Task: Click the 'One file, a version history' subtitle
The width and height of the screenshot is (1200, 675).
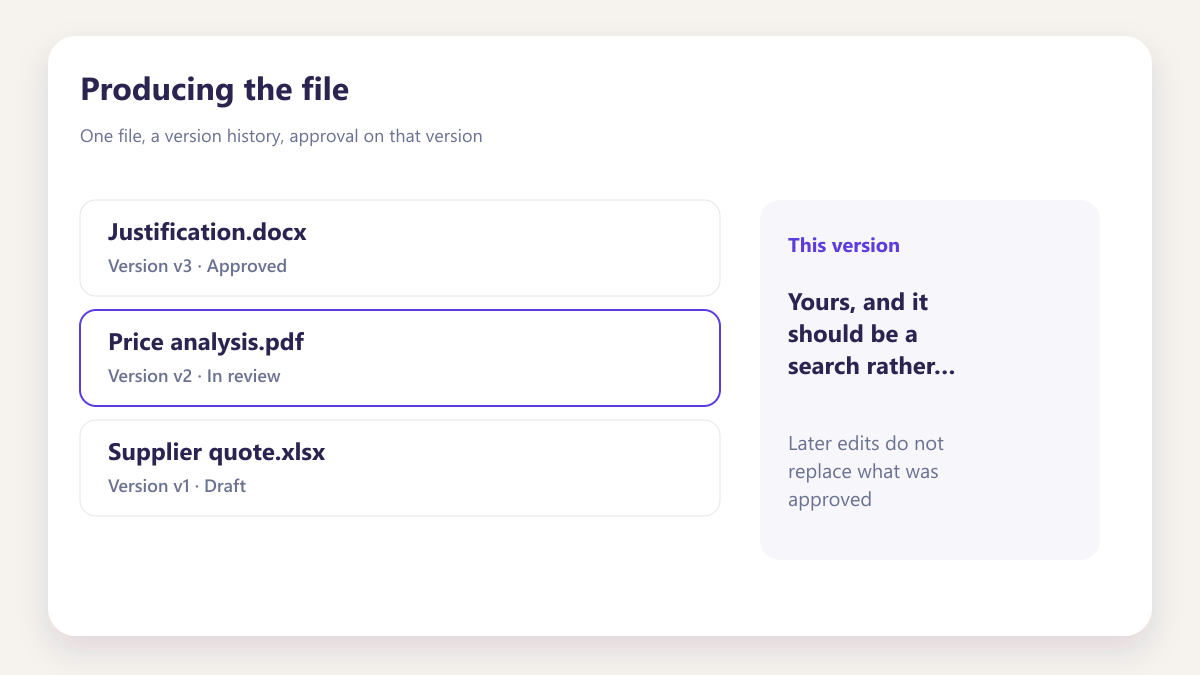Action: [281, 136]
